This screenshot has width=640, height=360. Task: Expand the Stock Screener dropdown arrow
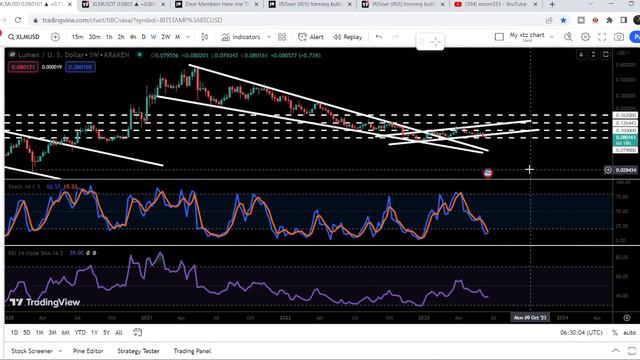[x=60, y=351]
